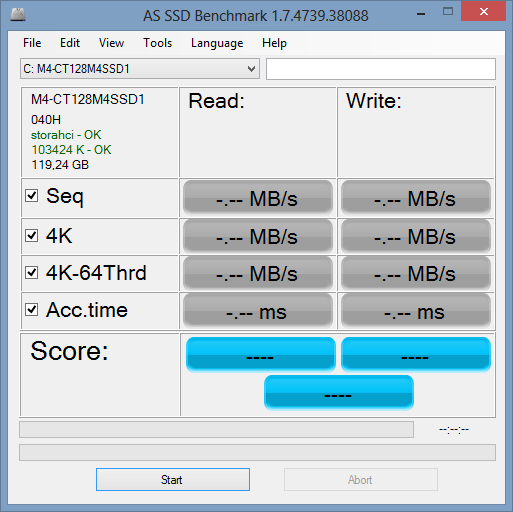The image size is (513, 512).
Task: Click the upper benchmark progress bar
Action: [216, 430]
